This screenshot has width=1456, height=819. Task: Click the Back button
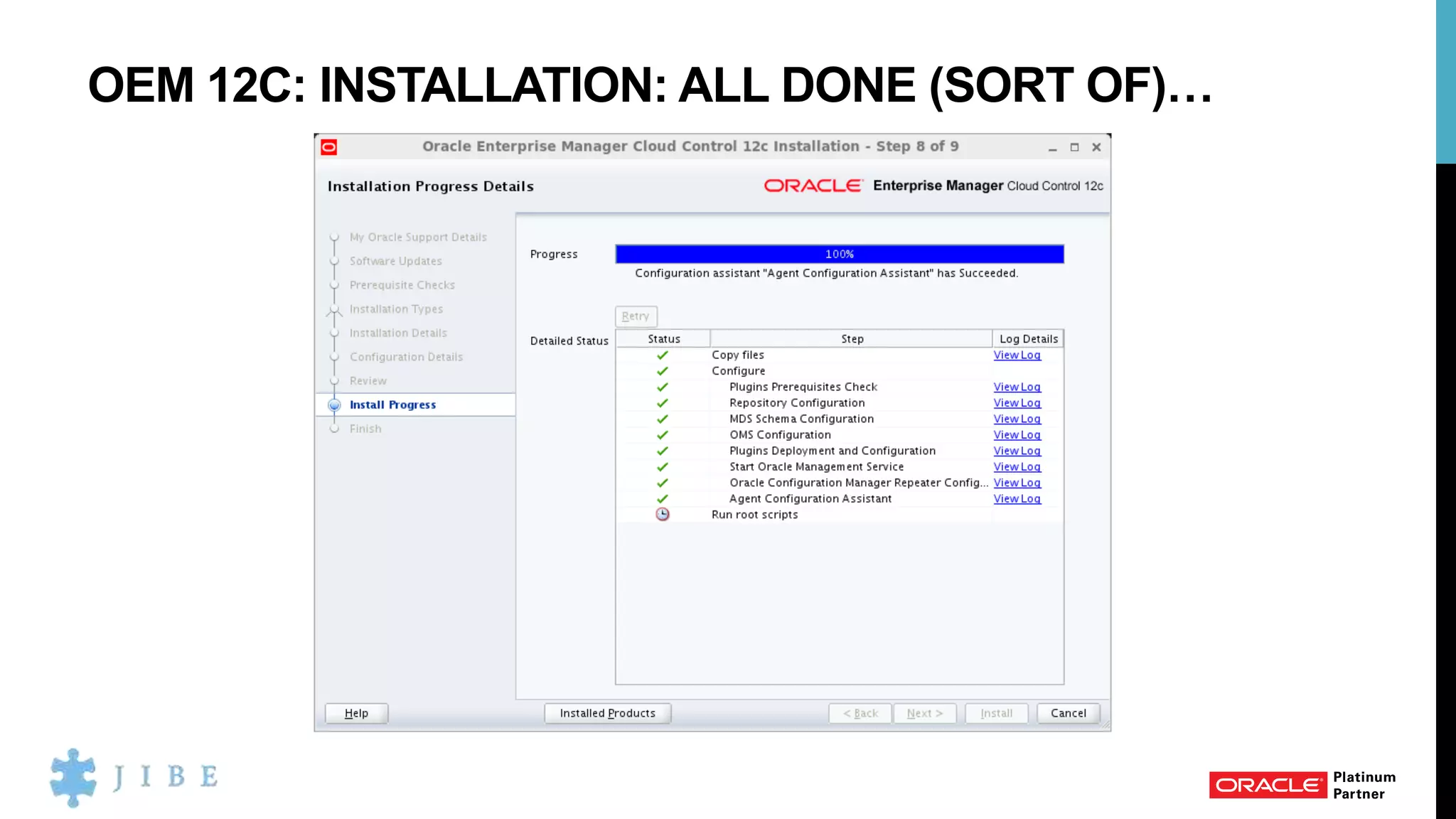pos(860,713)
